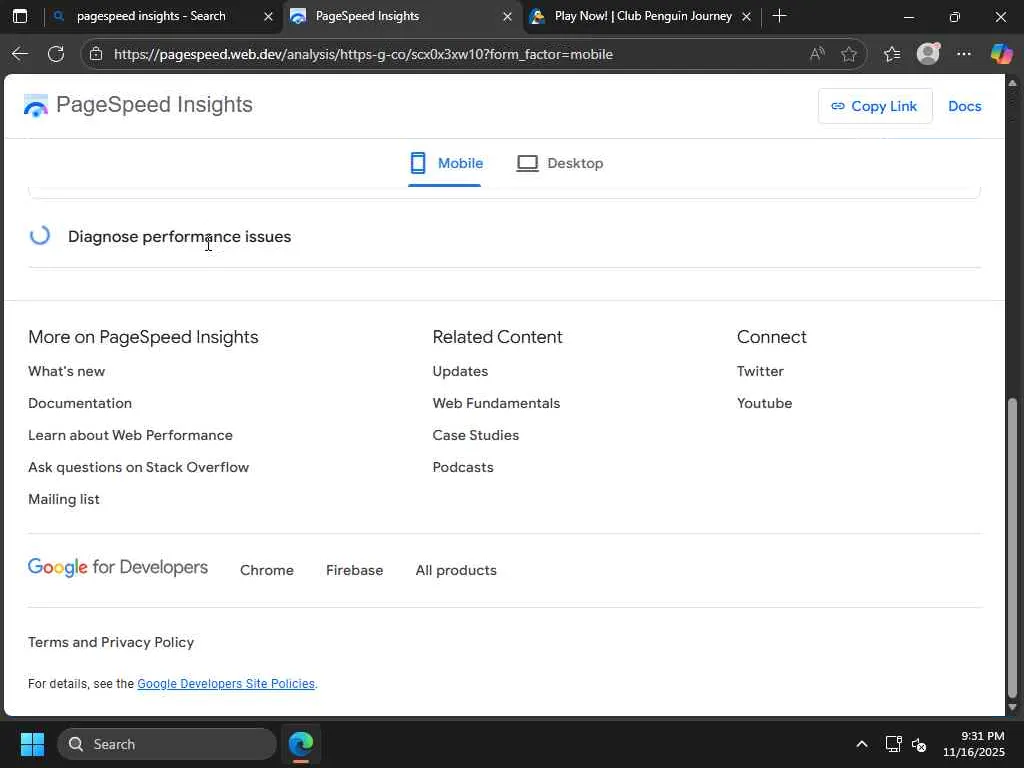Click the Diagnose performance issues heading
The image size is (1024, 768).
click(x=180, y=236)
